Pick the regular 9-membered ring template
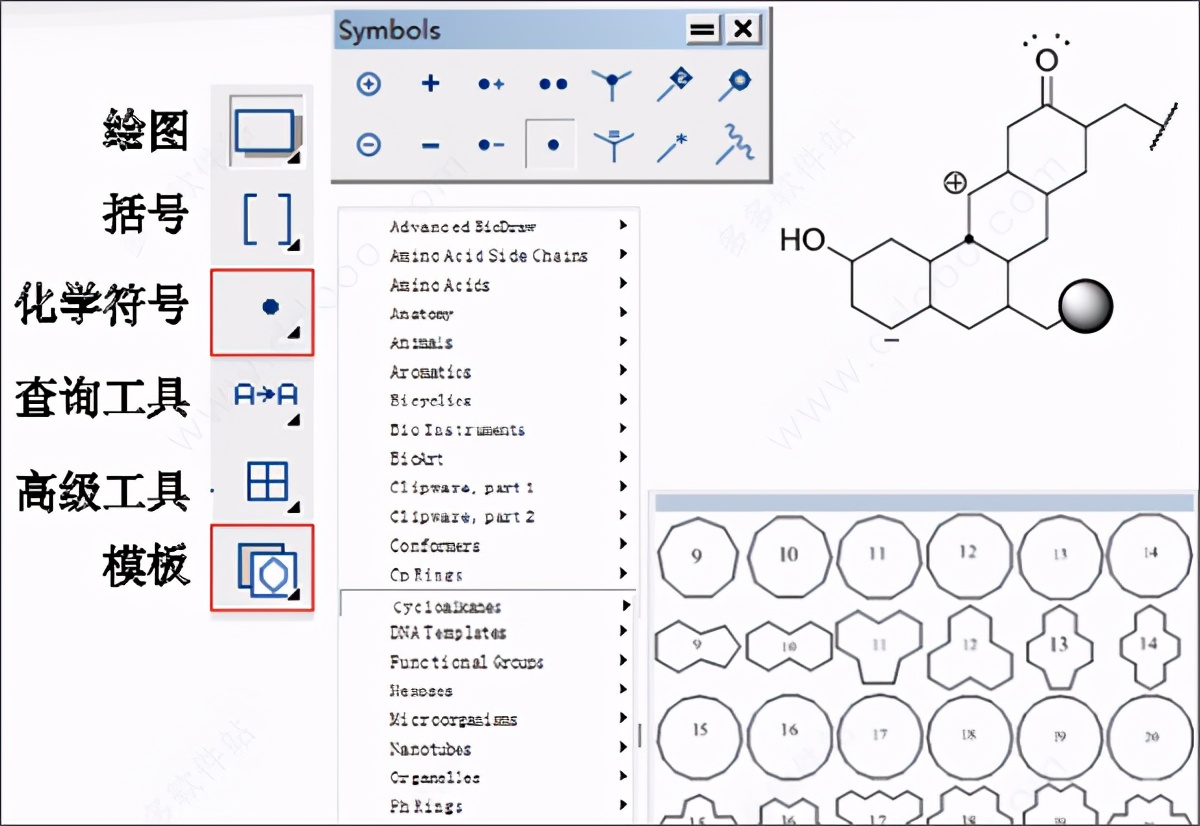Viewport: 1200px width, 826px height. 698,556
